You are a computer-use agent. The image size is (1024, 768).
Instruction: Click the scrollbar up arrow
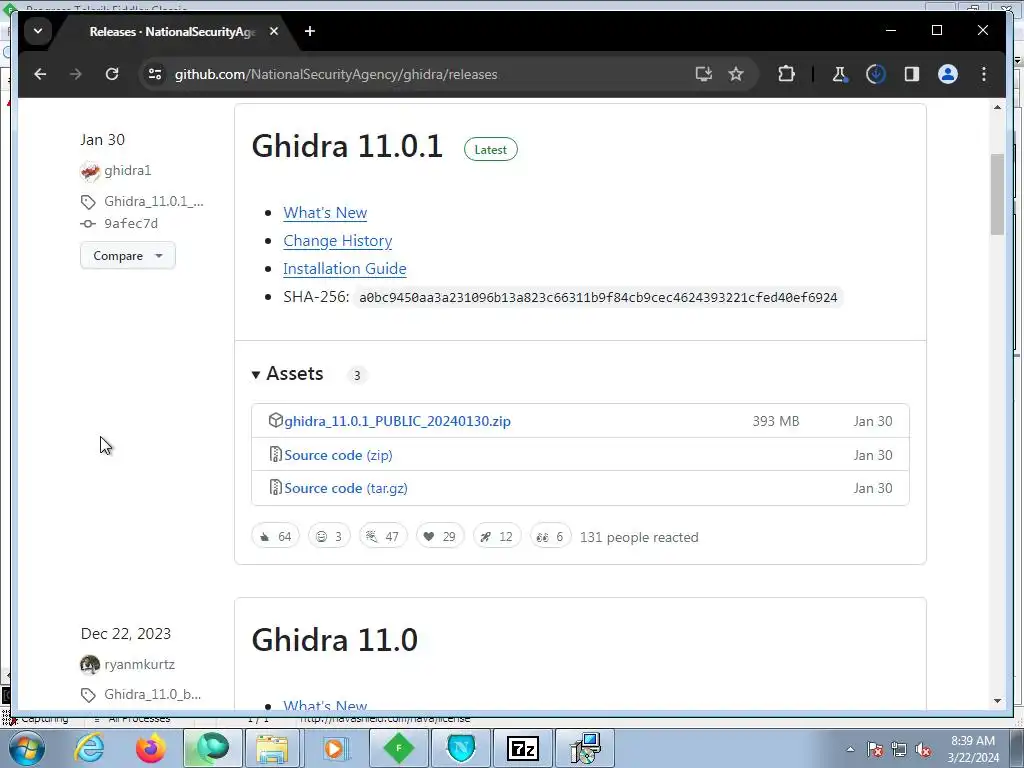pos(997,107)
